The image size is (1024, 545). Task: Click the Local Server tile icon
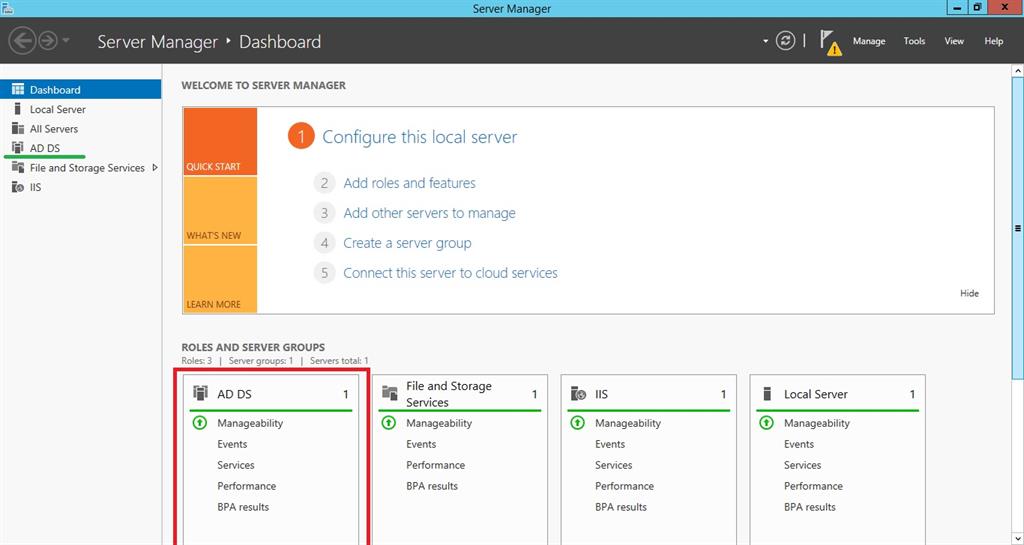pos(767,394)
